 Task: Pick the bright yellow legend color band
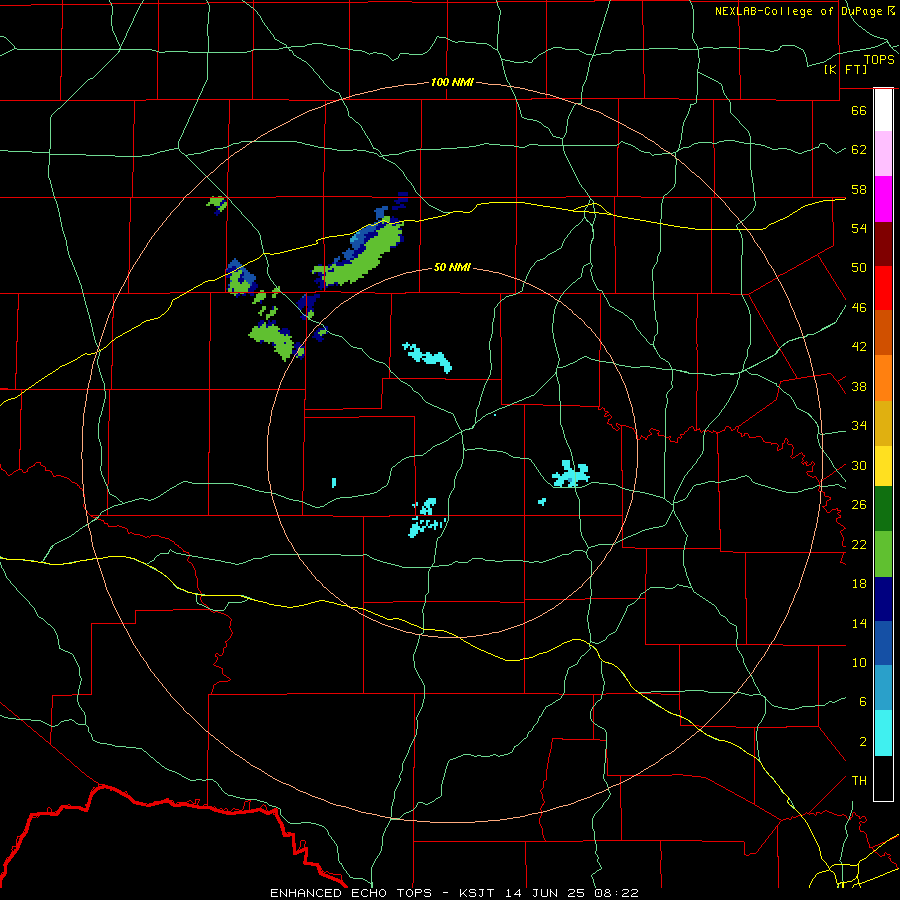click(x=883, y=466)
